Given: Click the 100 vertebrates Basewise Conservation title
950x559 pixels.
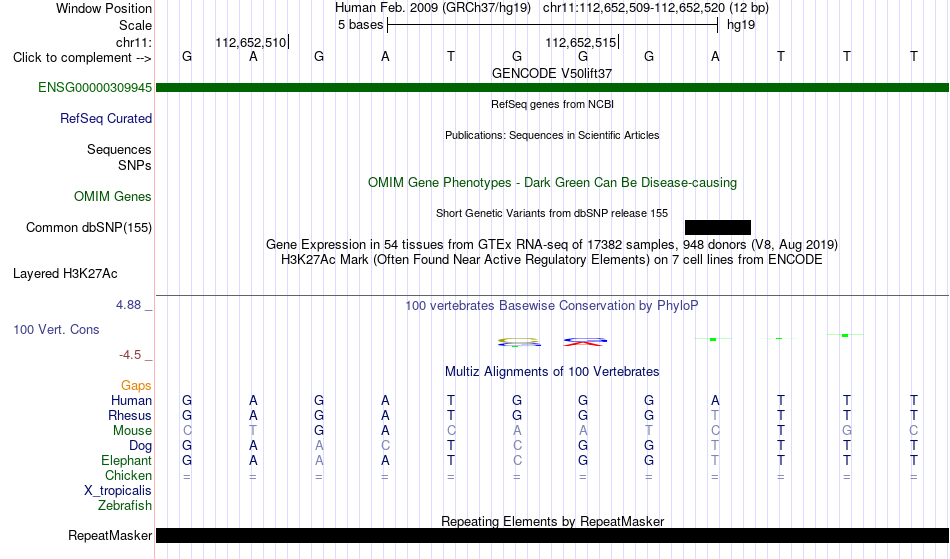Looking at the screenshot, I should pyautogui.click(x=552, y=306).
